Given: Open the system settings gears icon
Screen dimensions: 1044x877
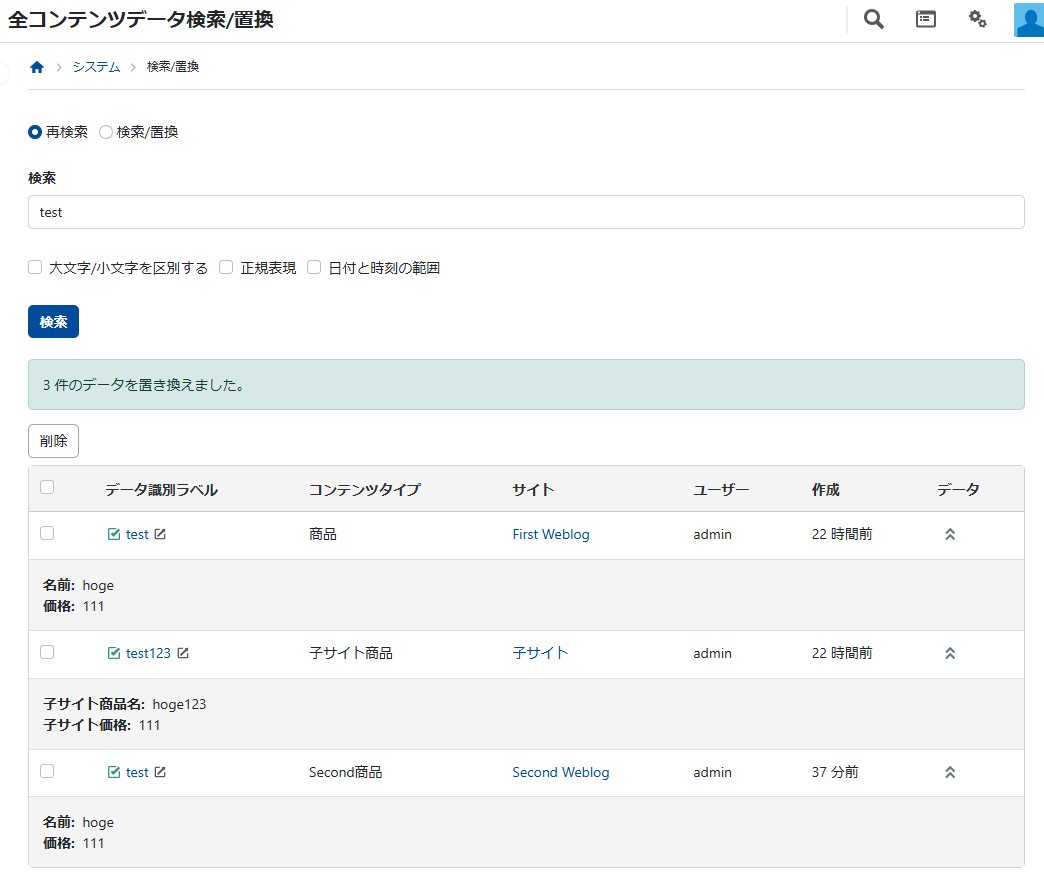Looking at the screenshot, I should (x=978, y=19).
